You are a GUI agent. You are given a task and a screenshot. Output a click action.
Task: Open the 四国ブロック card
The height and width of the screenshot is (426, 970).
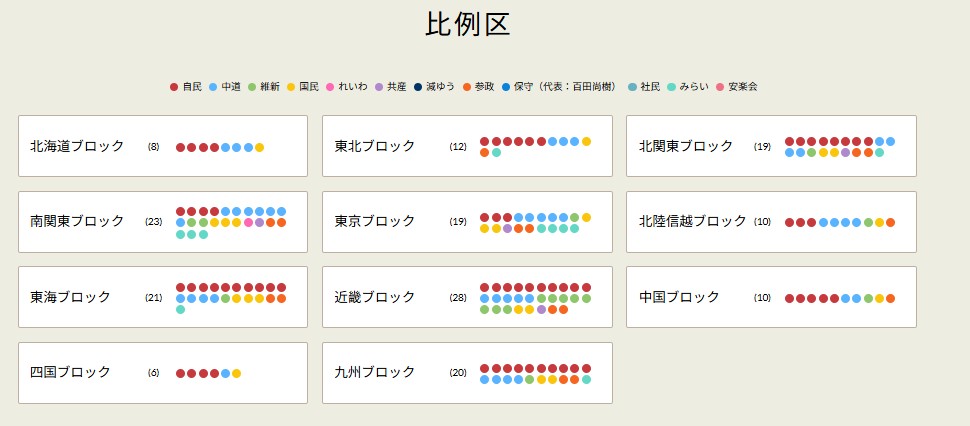coord(163,372)
